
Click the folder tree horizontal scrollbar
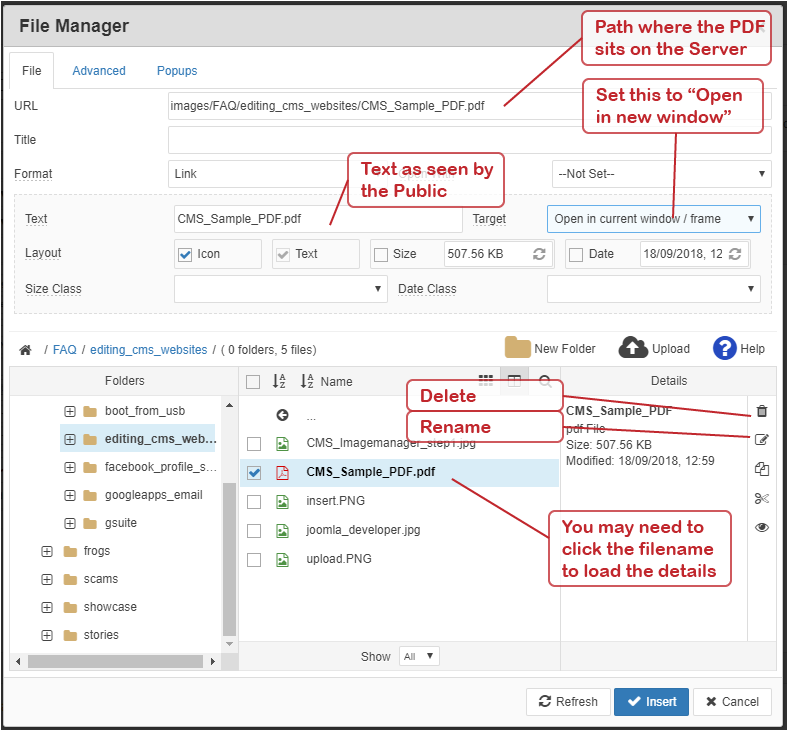115,662
